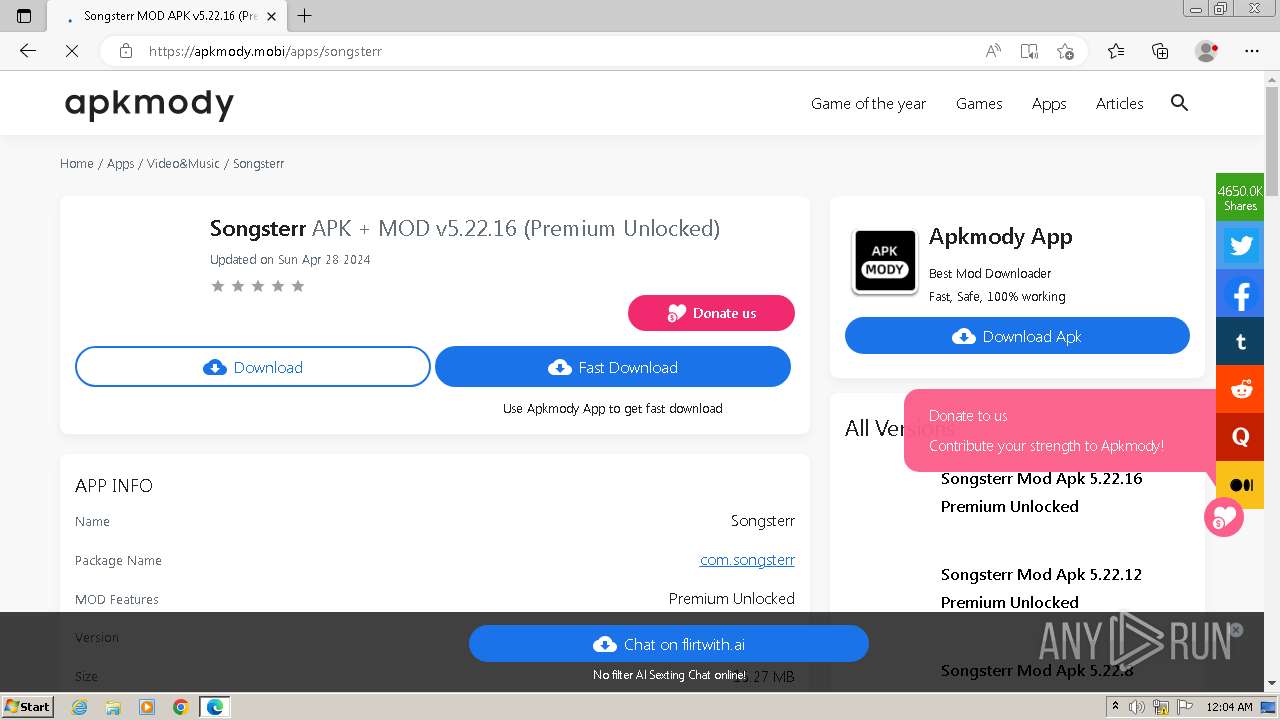Click Read aloud icon in address bar
Screen dimensions: 1280x720
[993, 51]
